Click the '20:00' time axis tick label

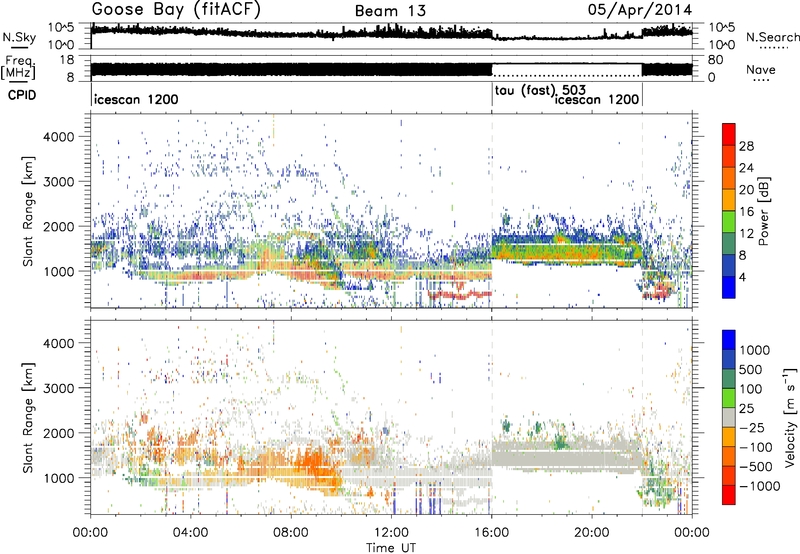point(592,532)
